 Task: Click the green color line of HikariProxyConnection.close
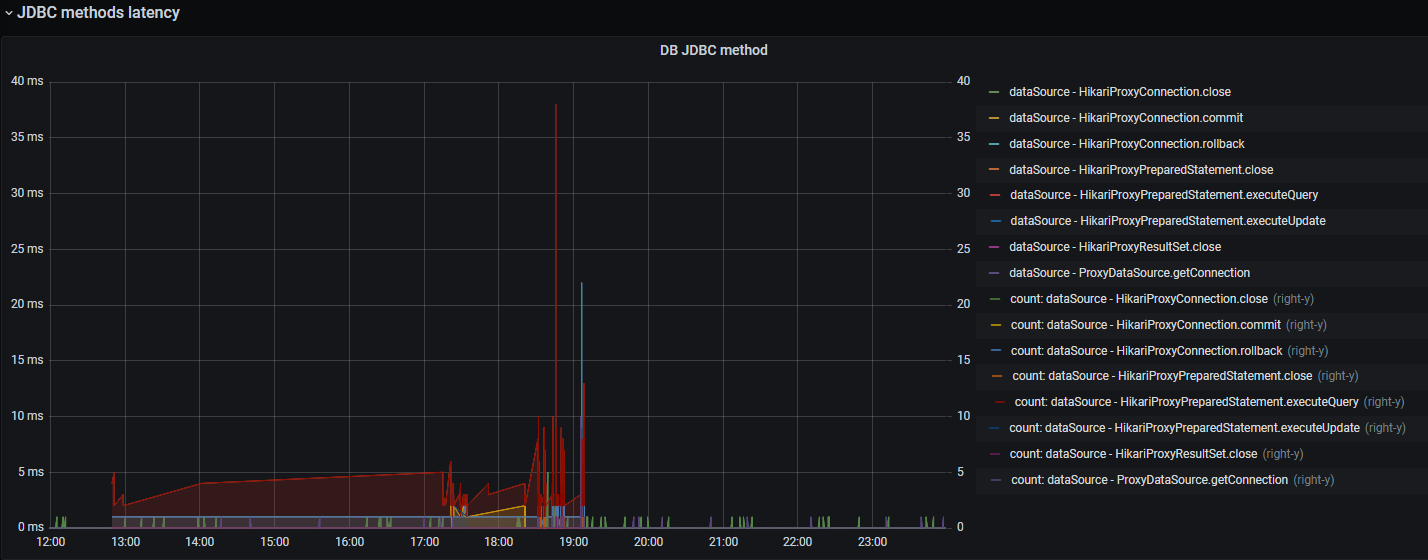(x=993, y=92)
